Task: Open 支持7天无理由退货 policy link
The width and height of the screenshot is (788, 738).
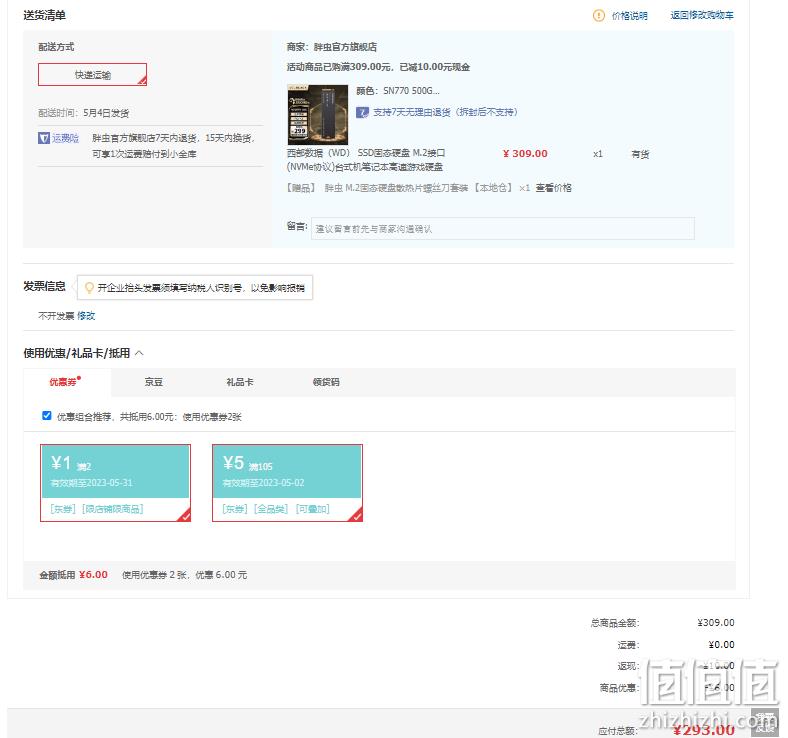Action: pos(445,112)
